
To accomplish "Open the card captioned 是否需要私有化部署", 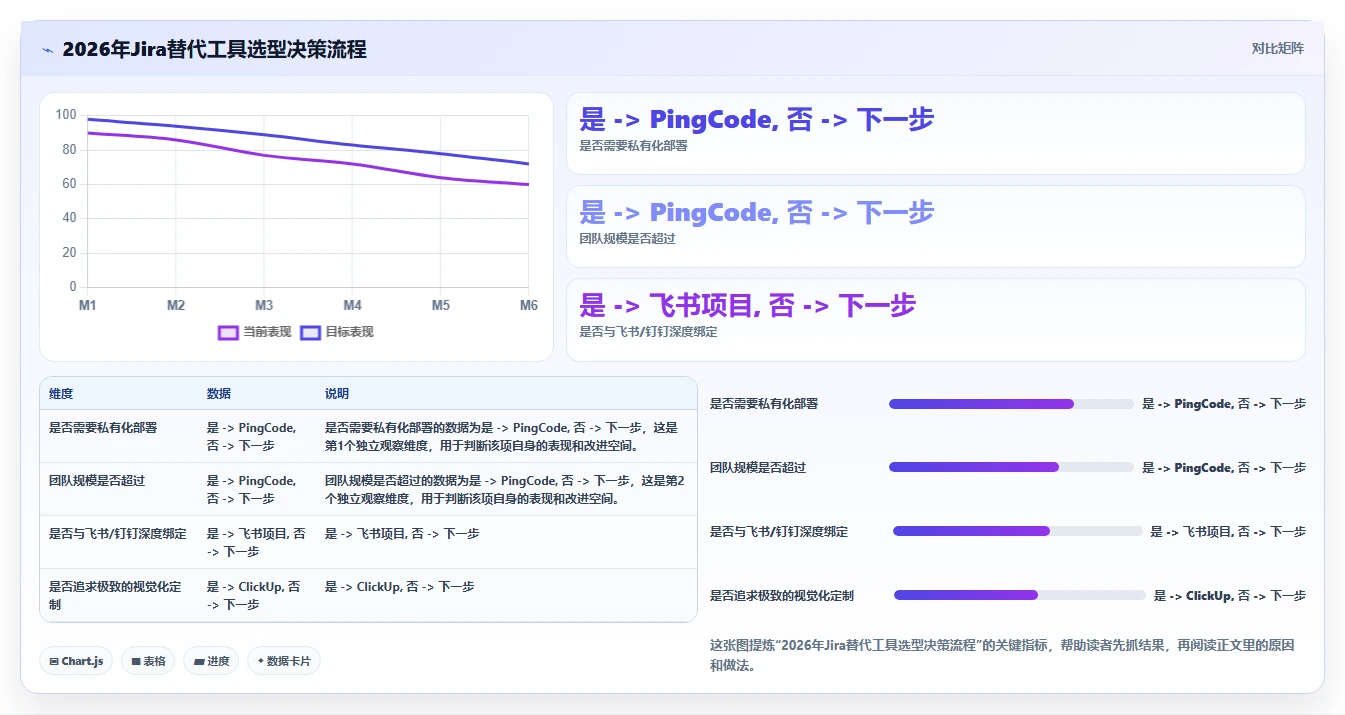I will click(x=936, y=134).
